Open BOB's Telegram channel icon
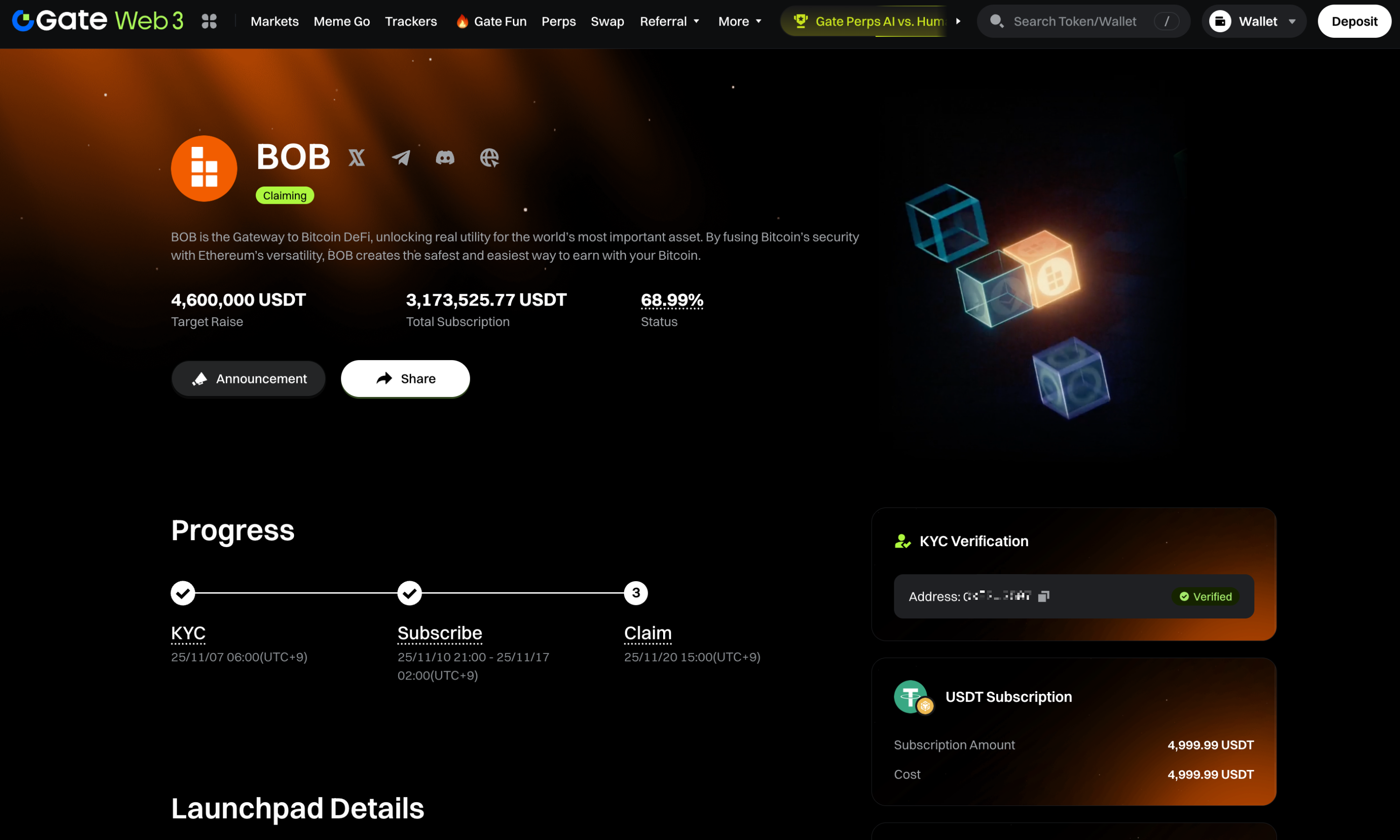Screen dimensions: 1400x840 (x=401, y=157)
